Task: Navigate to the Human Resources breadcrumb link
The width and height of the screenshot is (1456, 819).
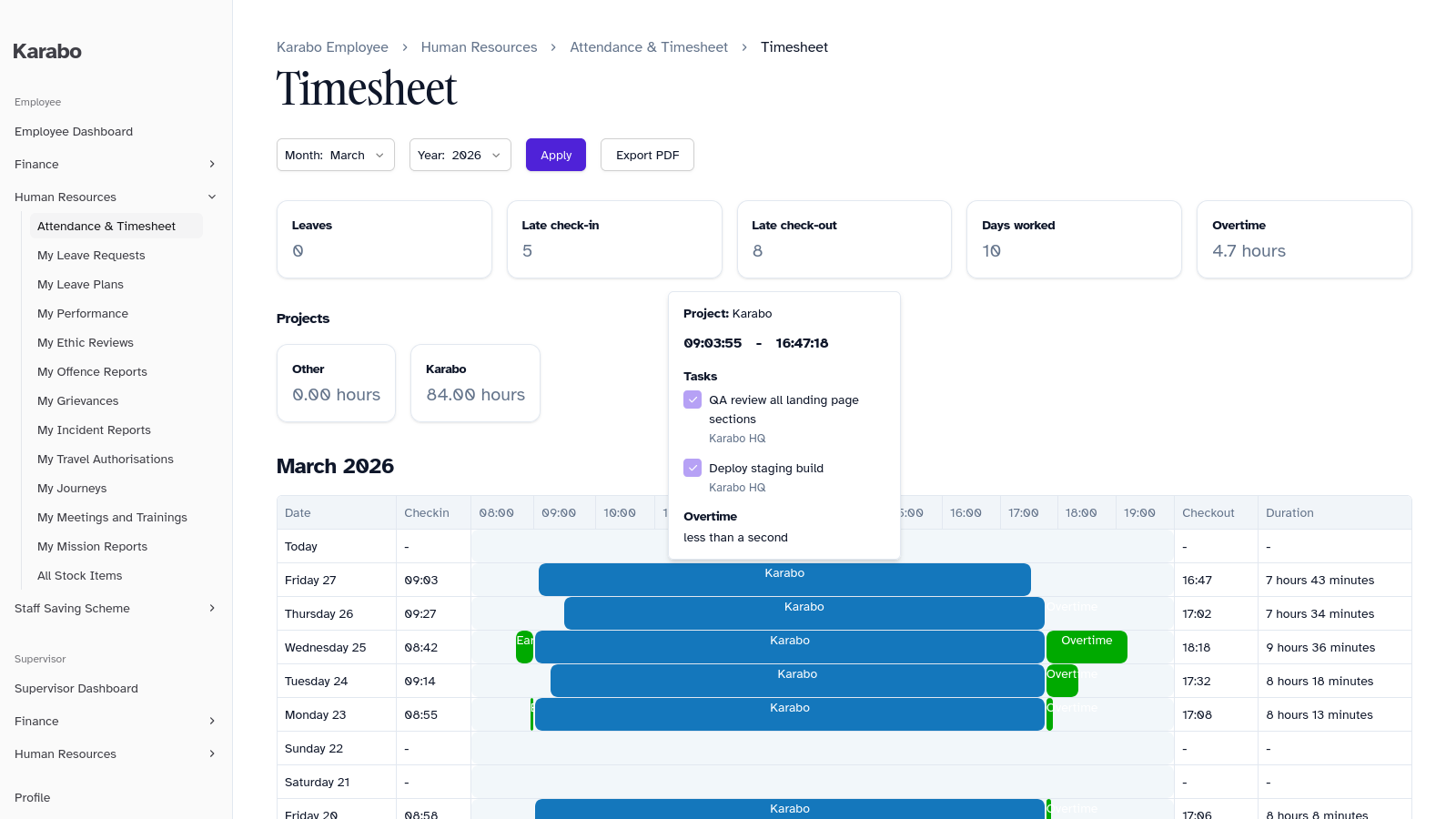Action: pyautogui.click(x=479, y=47)
